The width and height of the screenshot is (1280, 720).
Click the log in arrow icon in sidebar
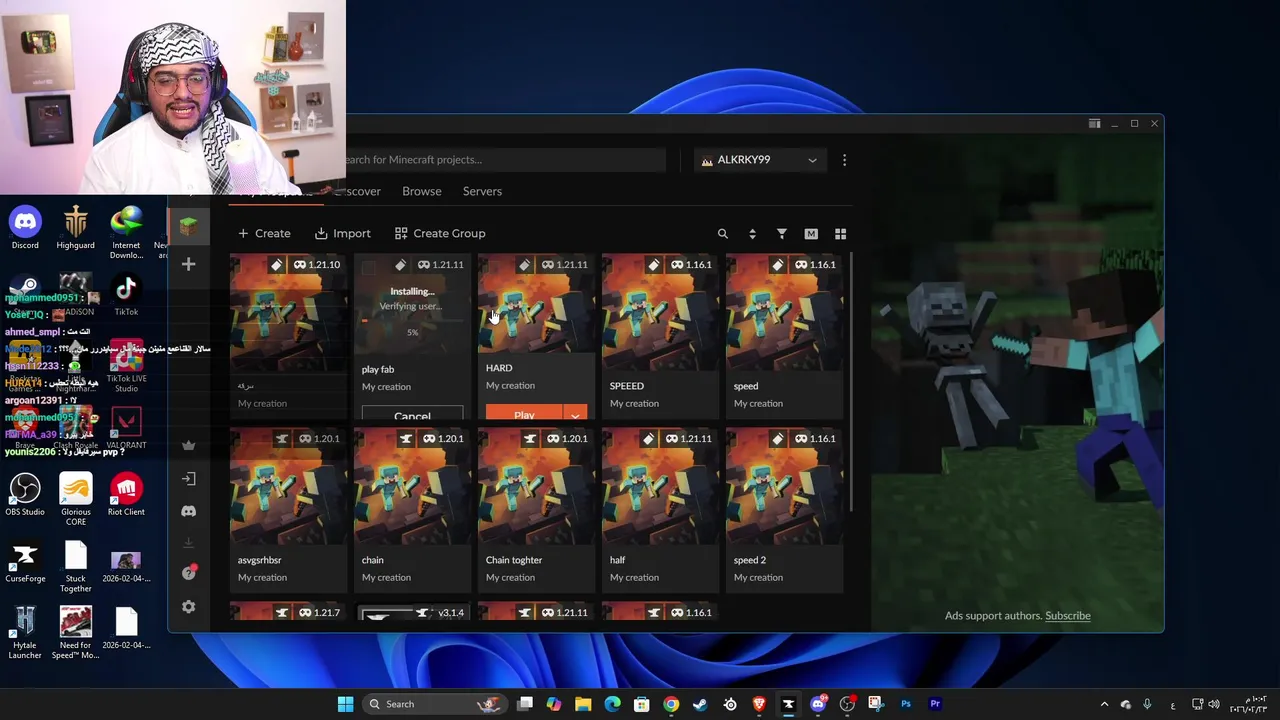pos(188,479)
